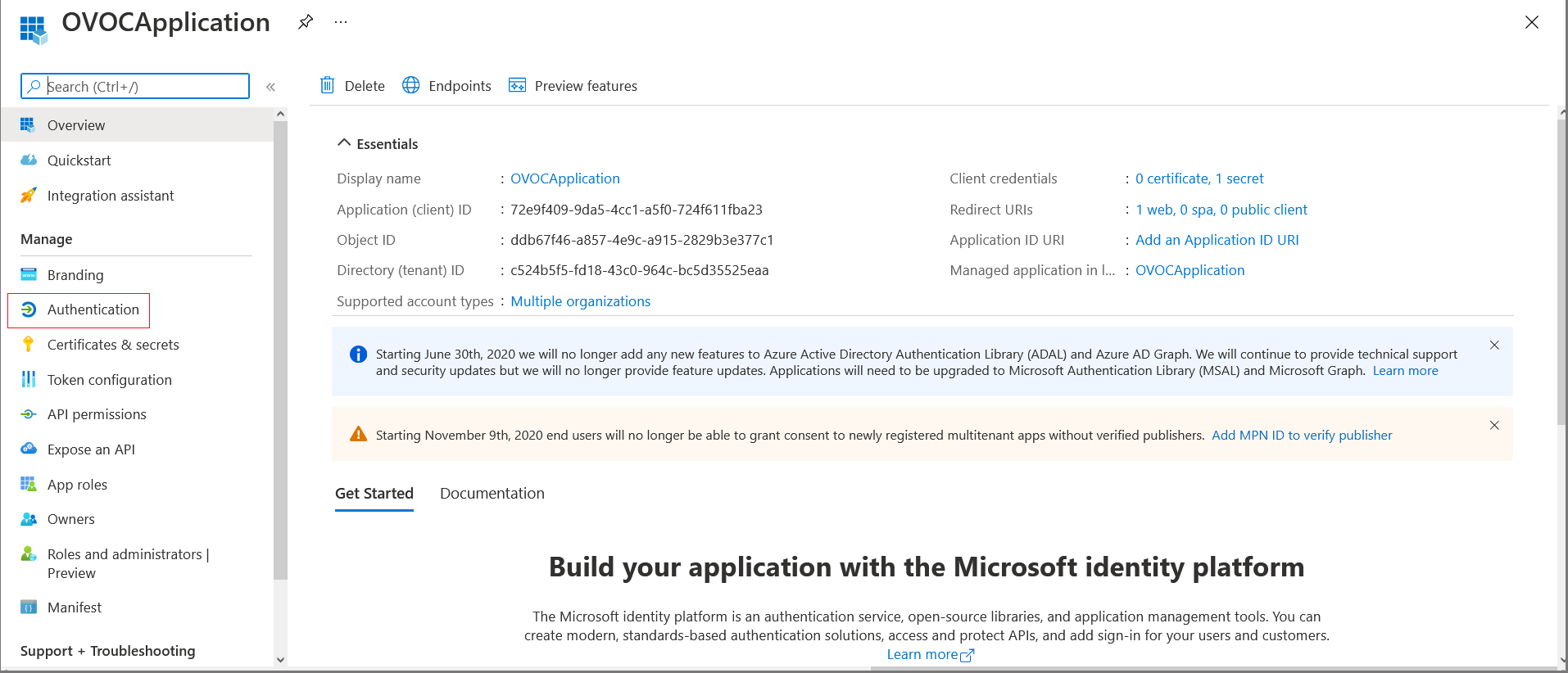
Task: Switch to the Documentation tab
Action: (x=492, y=494)
